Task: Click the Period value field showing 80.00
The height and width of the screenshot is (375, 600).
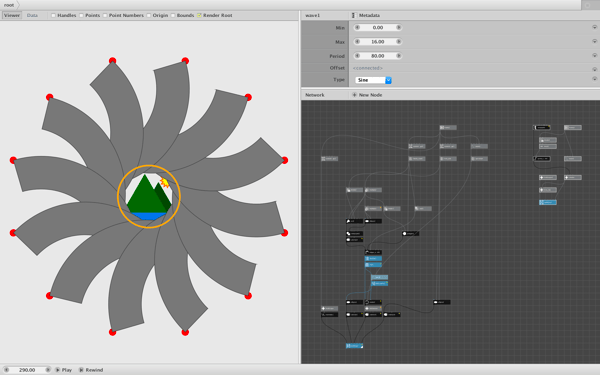Action: pyautogui.click(x=378, y=56)
